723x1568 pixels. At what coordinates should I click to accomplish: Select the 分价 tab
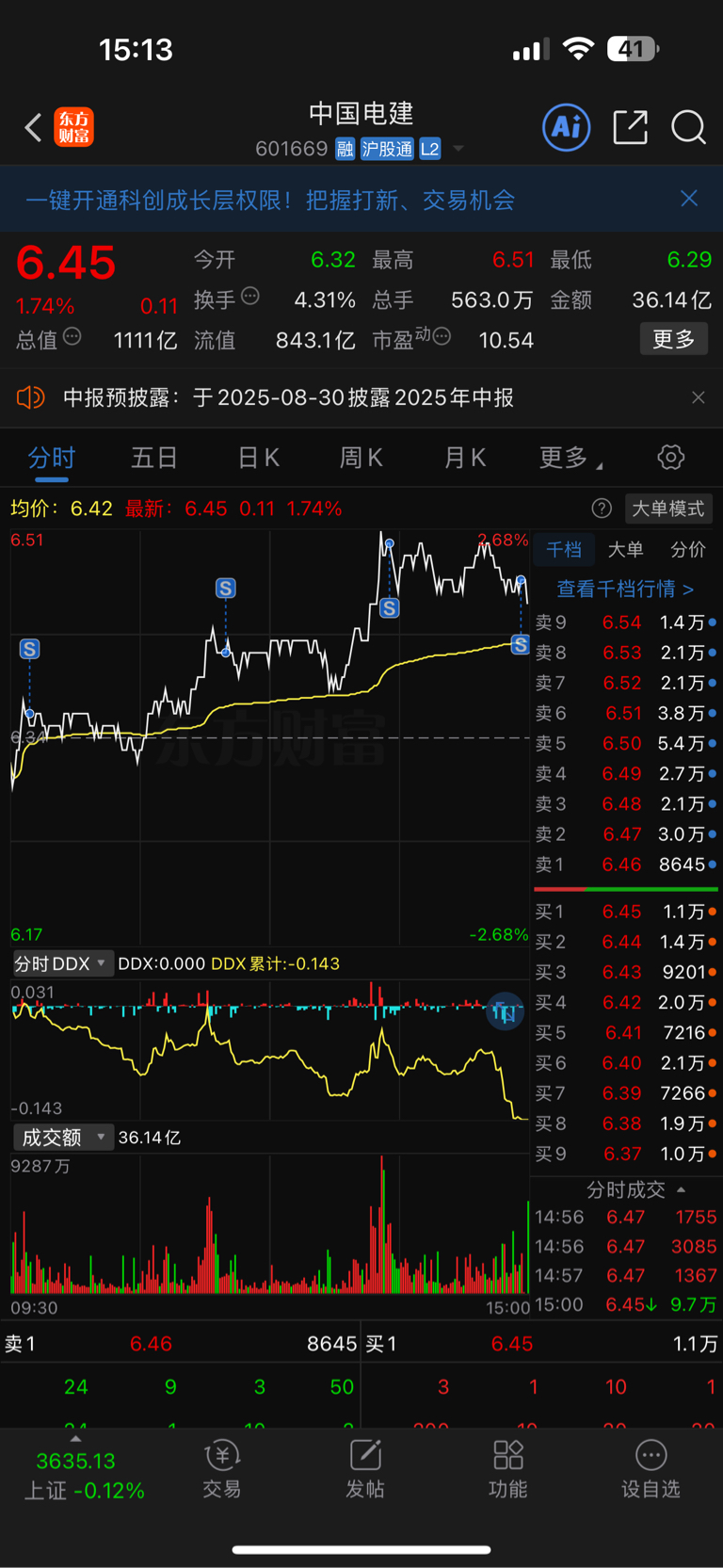(687, 550)
